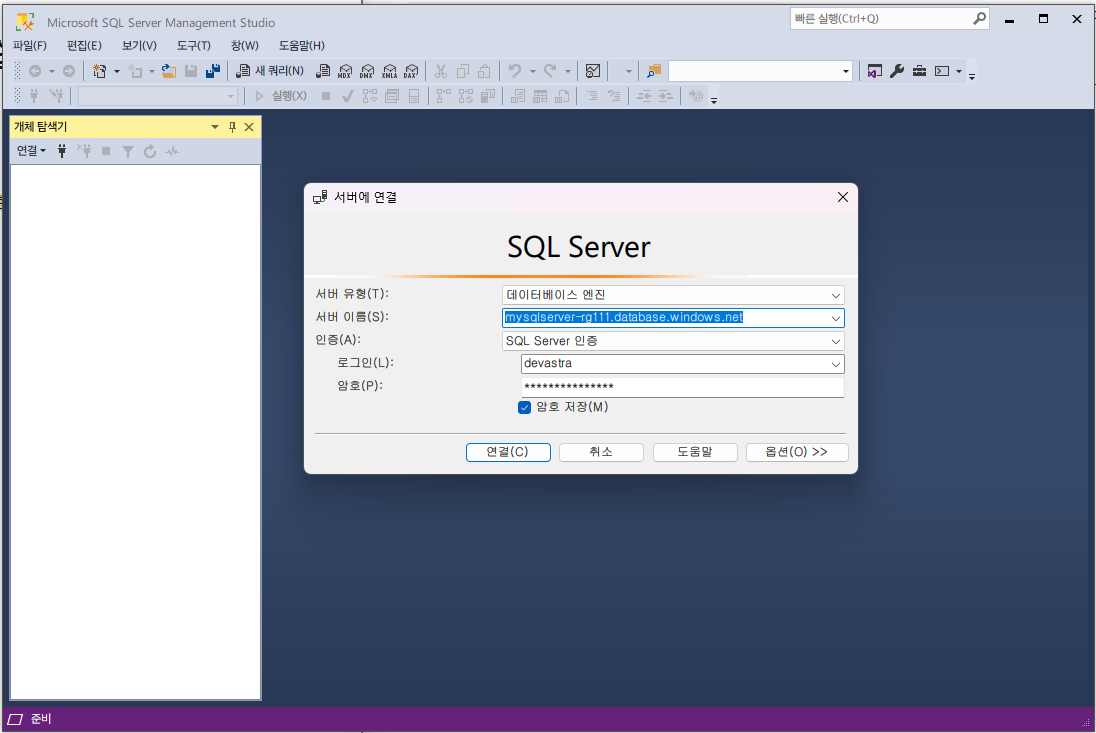Image resolution: width=1096 pixels, height=733 pixels.
Task: Click the Cut scissors icon
Action: (x=440, y=71)
